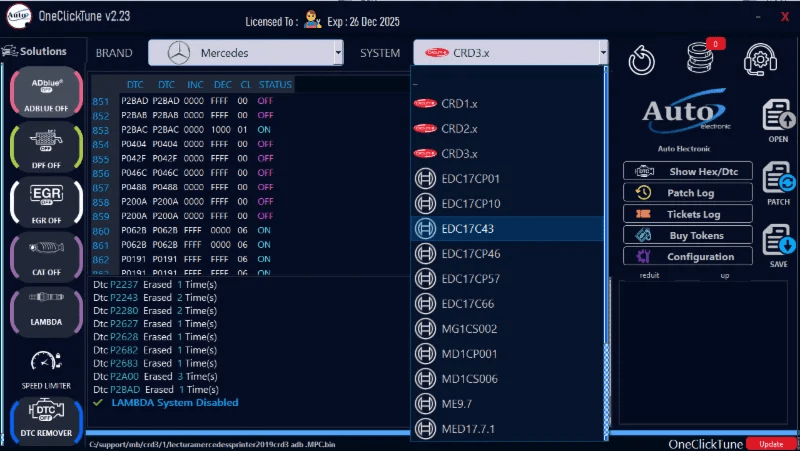Screen dimensions: 800x451
Task: Click the BRAND dropdown arrow
Action: (338, 53)
